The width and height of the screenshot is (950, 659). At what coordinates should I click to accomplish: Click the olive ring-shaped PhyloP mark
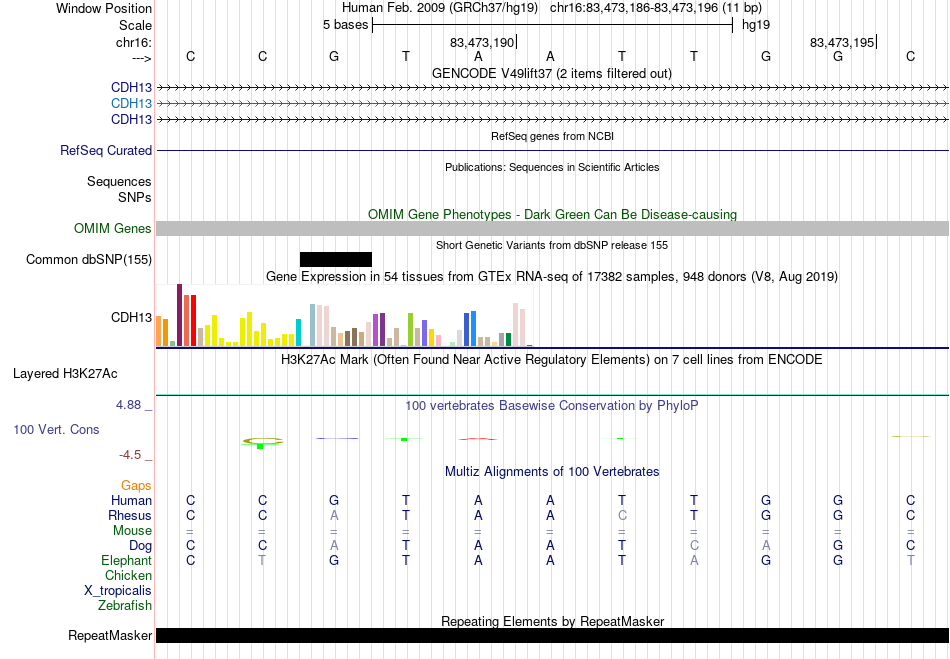pyautogui.click(x=263, y=441)
